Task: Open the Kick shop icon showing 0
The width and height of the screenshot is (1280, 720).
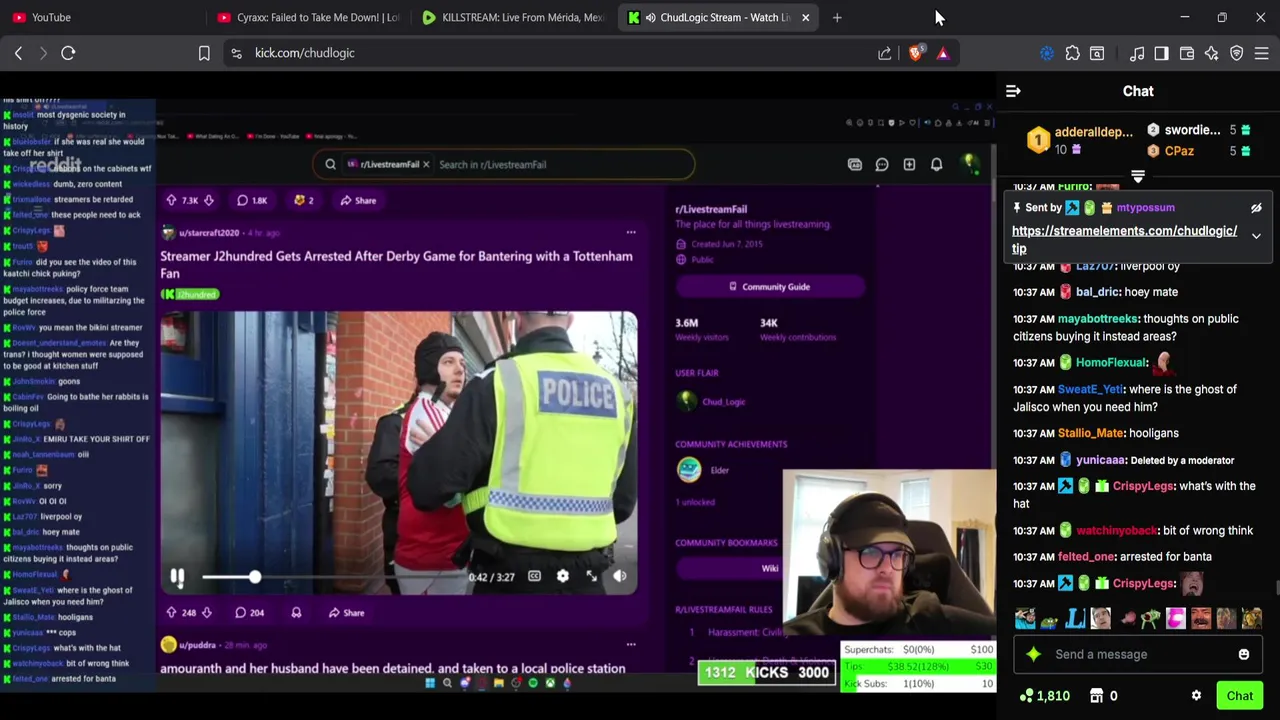Action: 1104,696
